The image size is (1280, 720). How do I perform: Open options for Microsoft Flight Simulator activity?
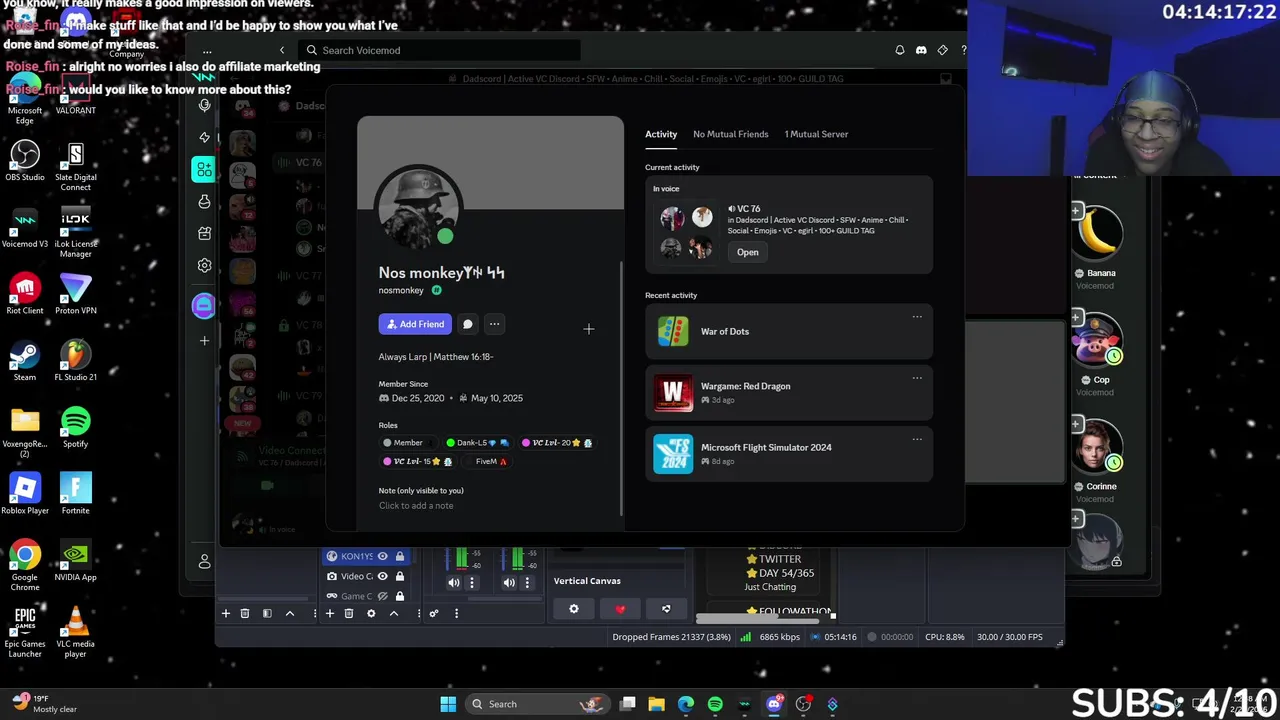[x=916, y=439]
